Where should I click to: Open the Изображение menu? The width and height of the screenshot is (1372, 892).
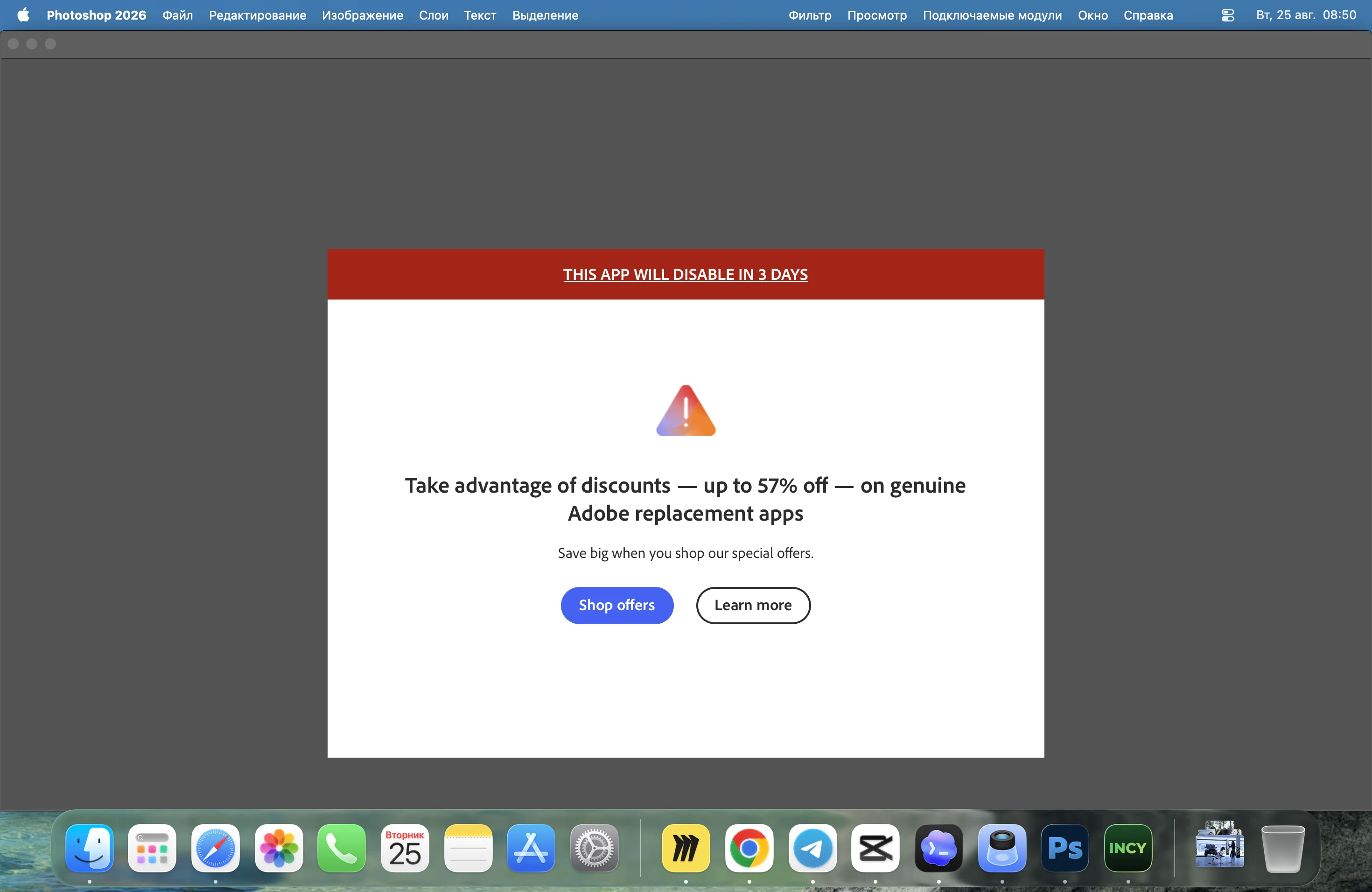[x=363, y=15]
